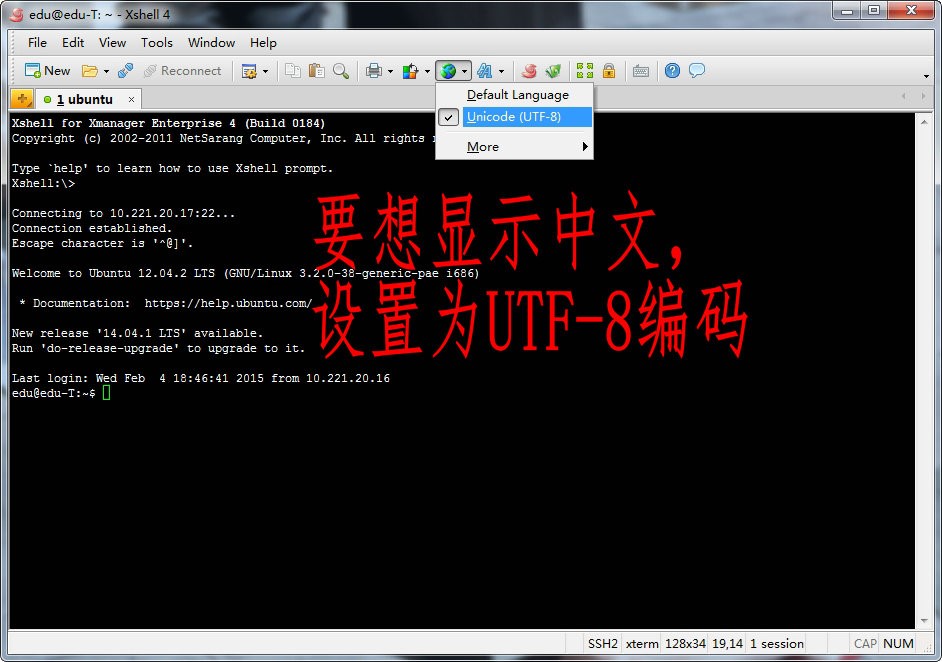
Task: Expand the color scheme dropdown arrow
Action: 427,71
